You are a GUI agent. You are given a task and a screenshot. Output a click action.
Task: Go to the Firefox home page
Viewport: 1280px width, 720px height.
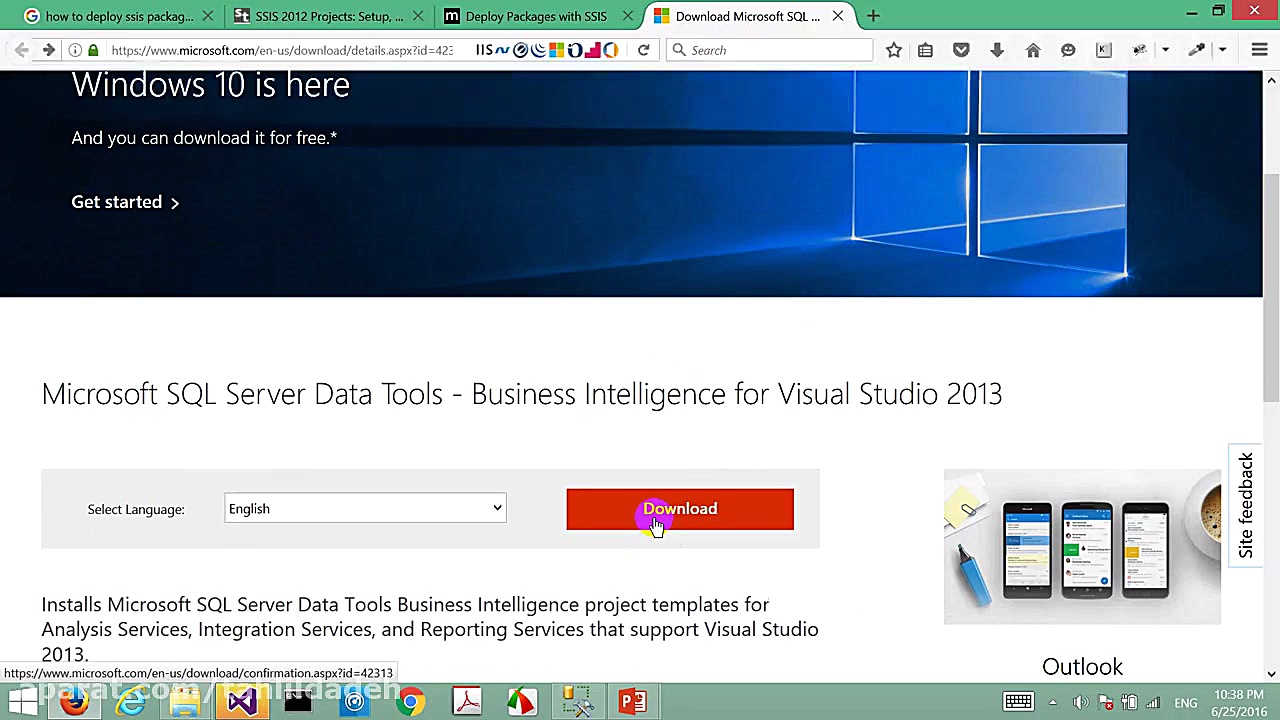1033,50
